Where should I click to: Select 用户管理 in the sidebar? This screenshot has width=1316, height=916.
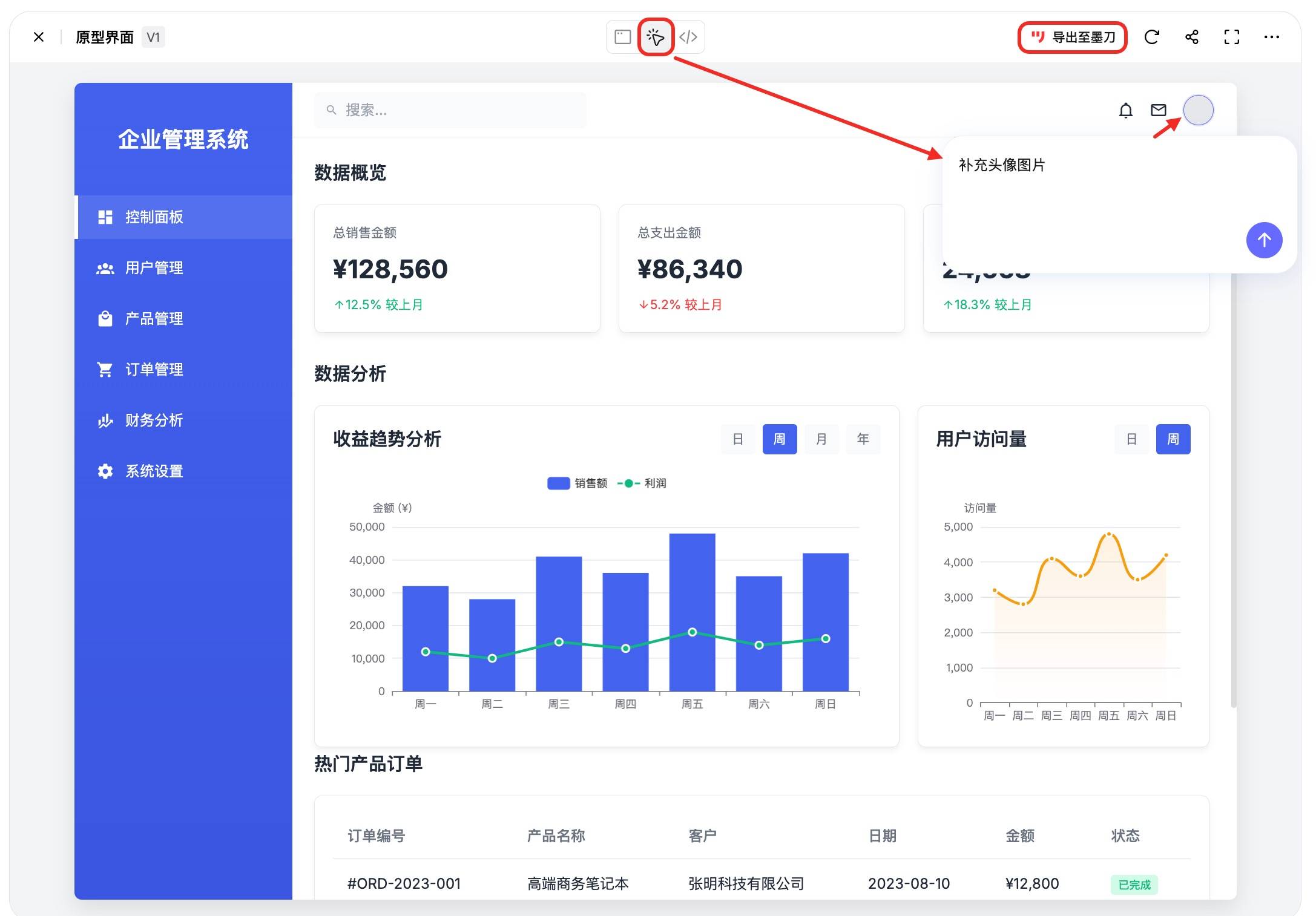(x=183, y=268)
